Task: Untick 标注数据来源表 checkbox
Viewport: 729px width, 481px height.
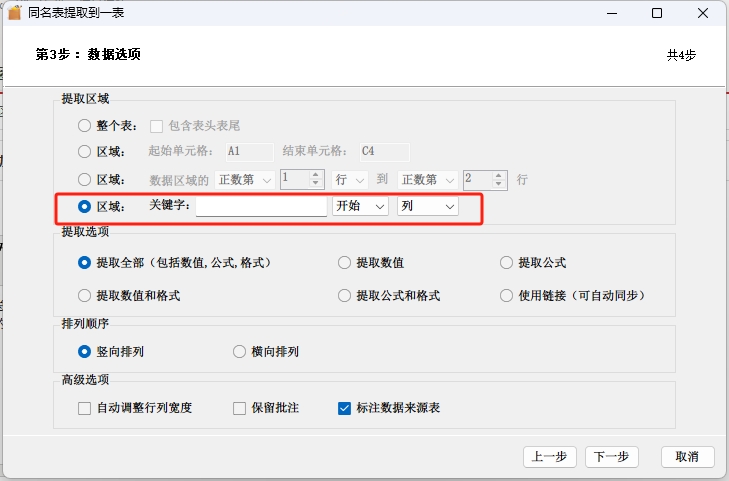Action: click(x=344, y=409)
